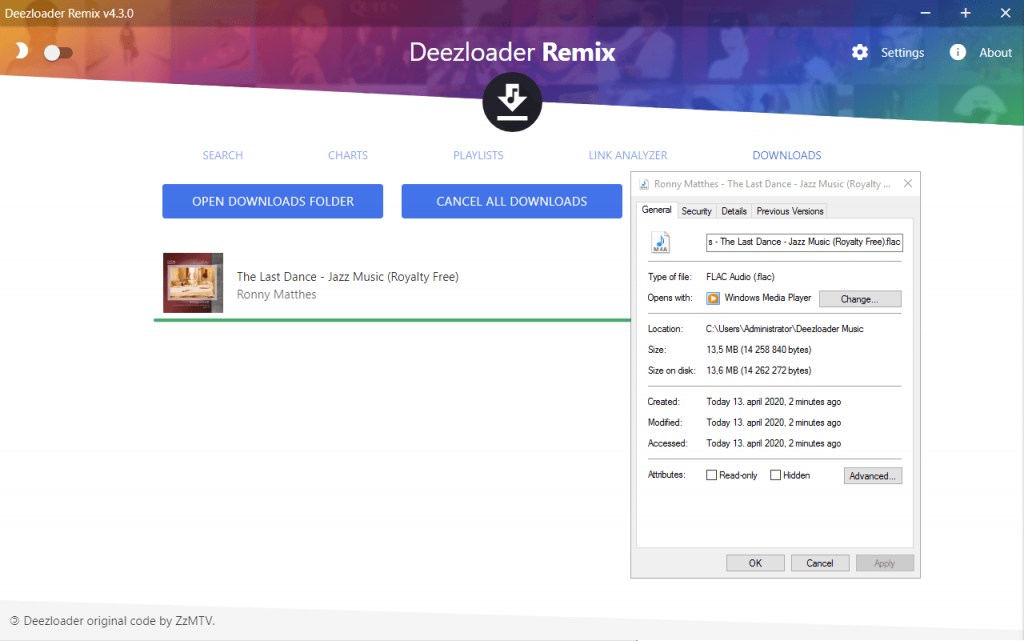Open the About page link
Image resolution: width=1024 pixels, height=641 pixels.
pyautogui.click(x=995, y=53)
